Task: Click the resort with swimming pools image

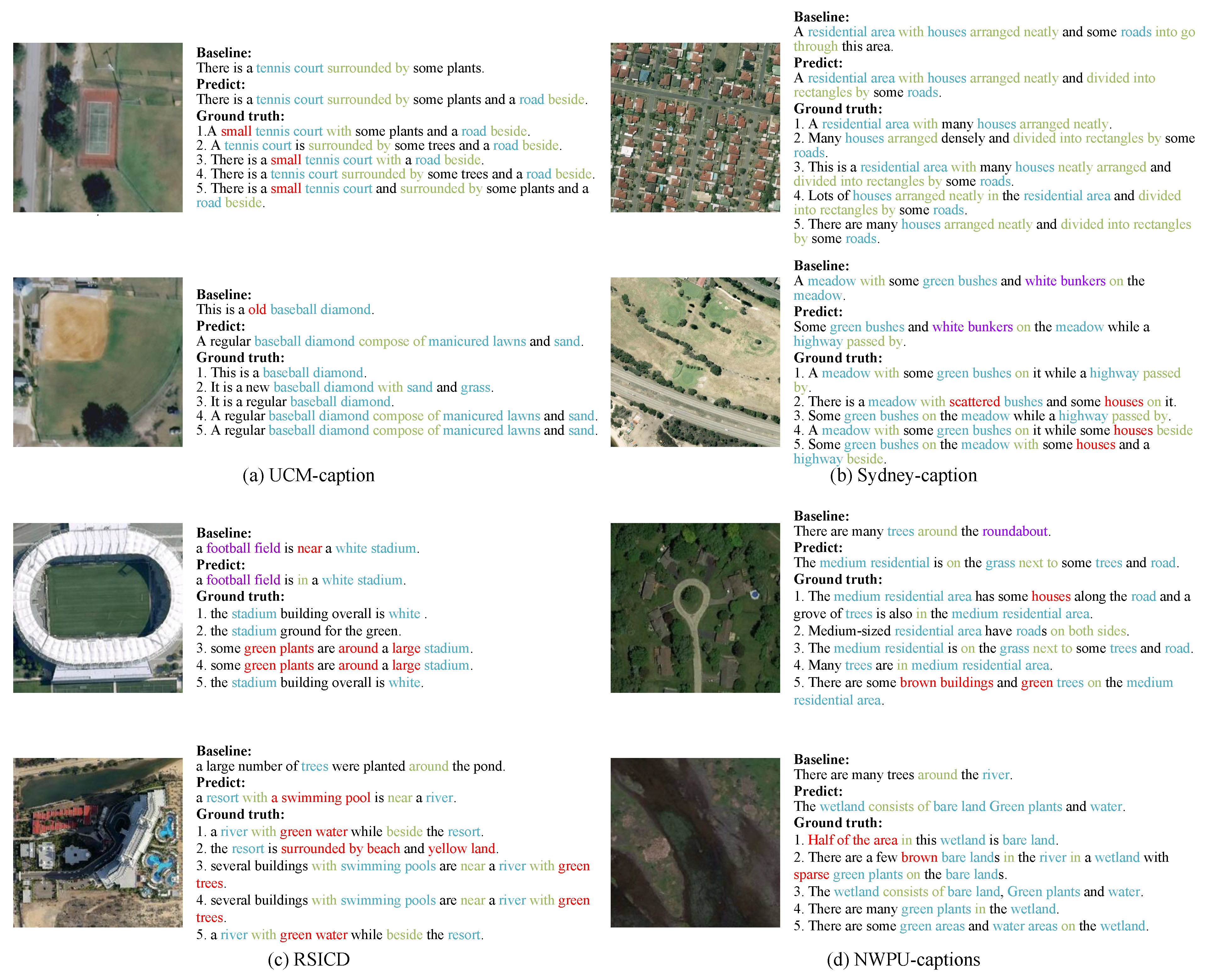Action: (98, 842)
